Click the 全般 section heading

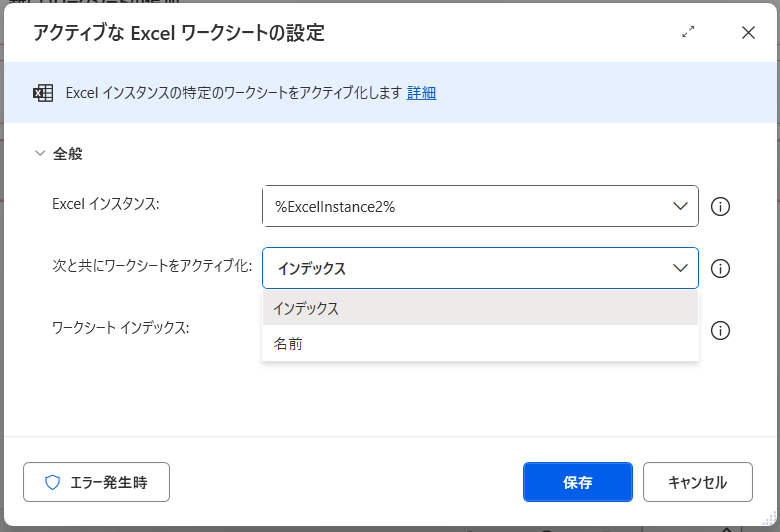[68, 154]
